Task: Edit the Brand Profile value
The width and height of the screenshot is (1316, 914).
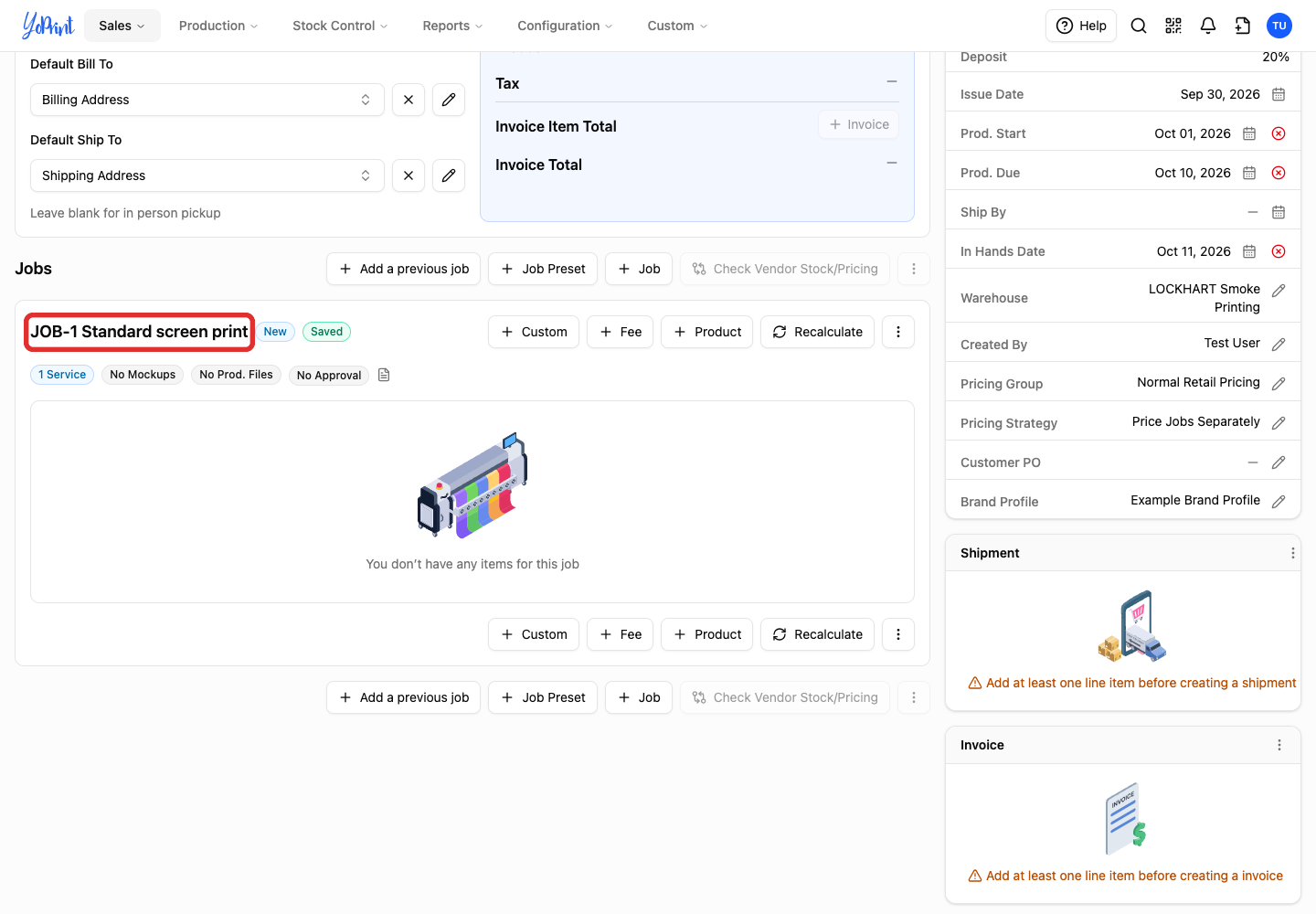Action: coord(1279,502)
